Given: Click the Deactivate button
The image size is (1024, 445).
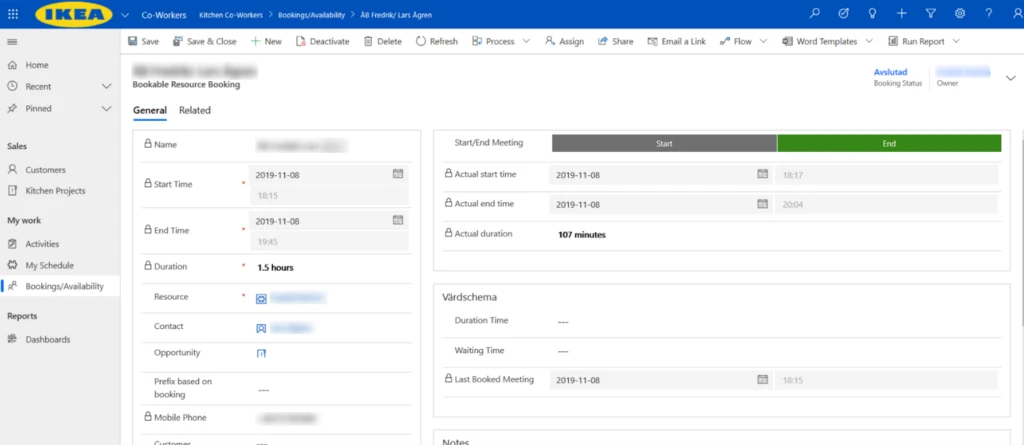Looking at the screenshot, I should click(x=322, y=42).
